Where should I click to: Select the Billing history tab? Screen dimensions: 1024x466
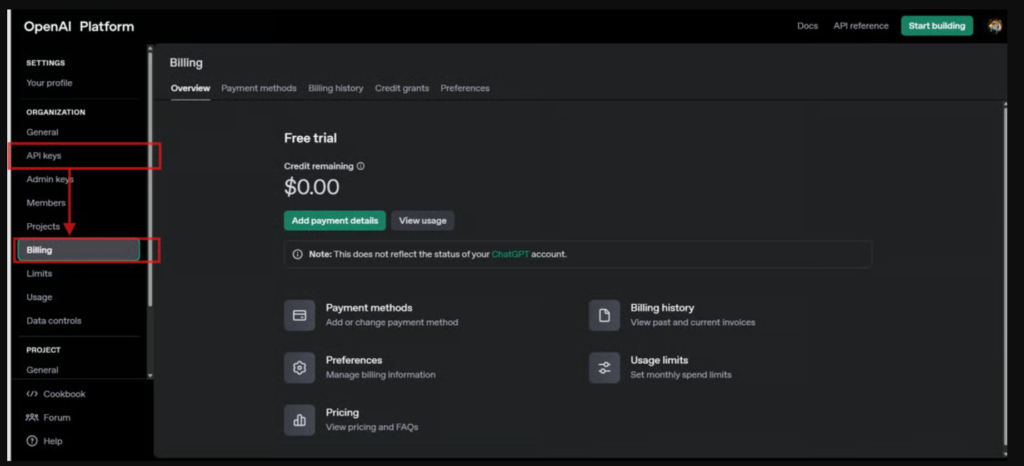click(336, 88)
